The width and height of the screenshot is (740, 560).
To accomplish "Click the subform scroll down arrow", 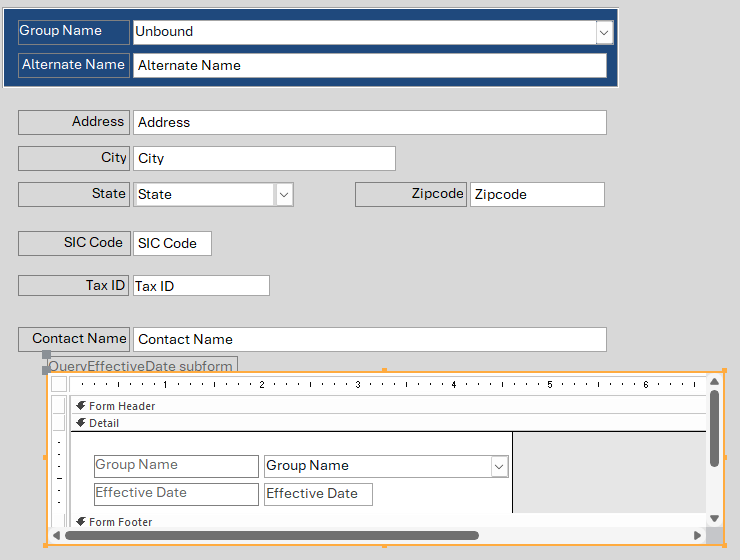I will coord(715,518).
